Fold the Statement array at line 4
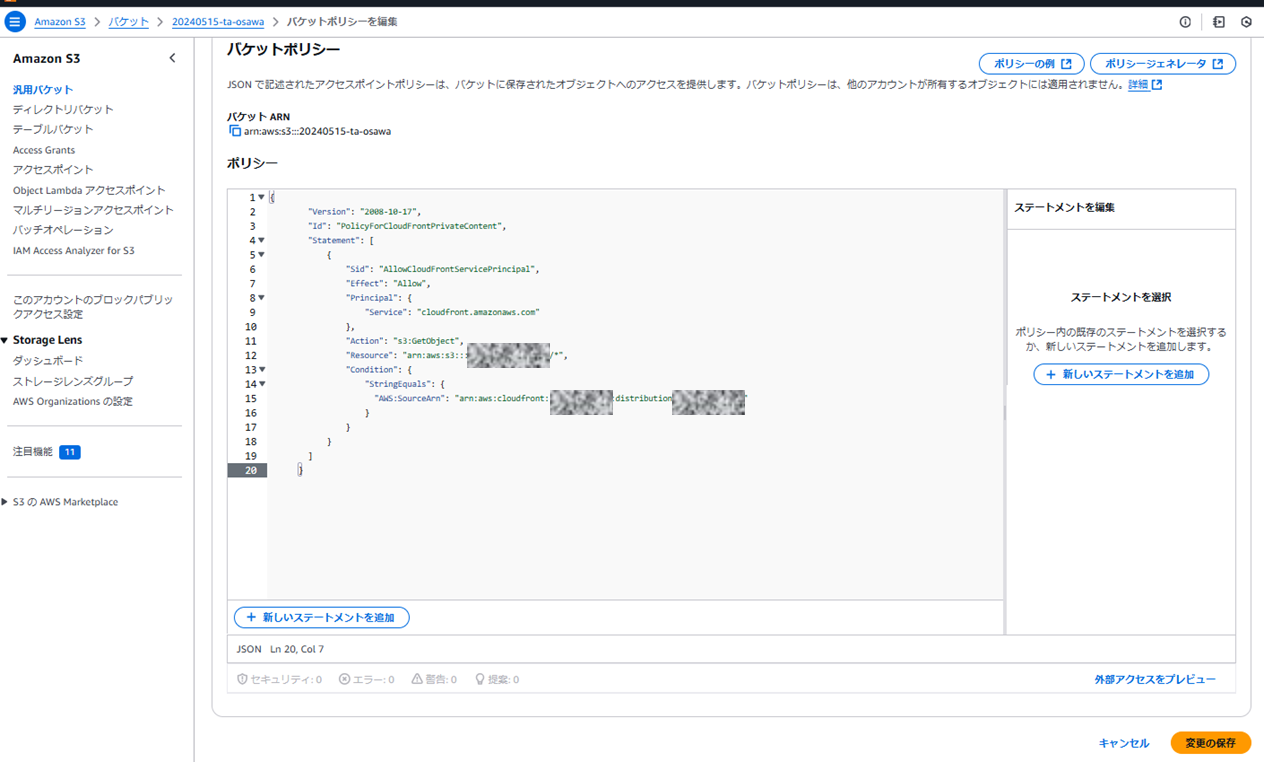The height and width of the screenshot is (762, 1264). tap(262, 241)
